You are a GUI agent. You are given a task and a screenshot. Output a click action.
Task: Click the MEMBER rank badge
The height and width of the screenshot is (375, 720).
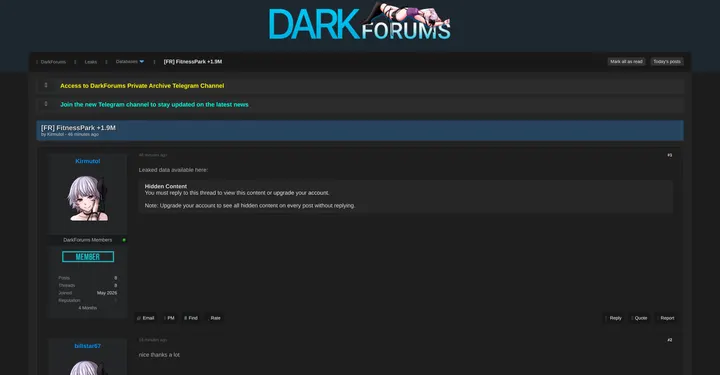tap(88, 257)
